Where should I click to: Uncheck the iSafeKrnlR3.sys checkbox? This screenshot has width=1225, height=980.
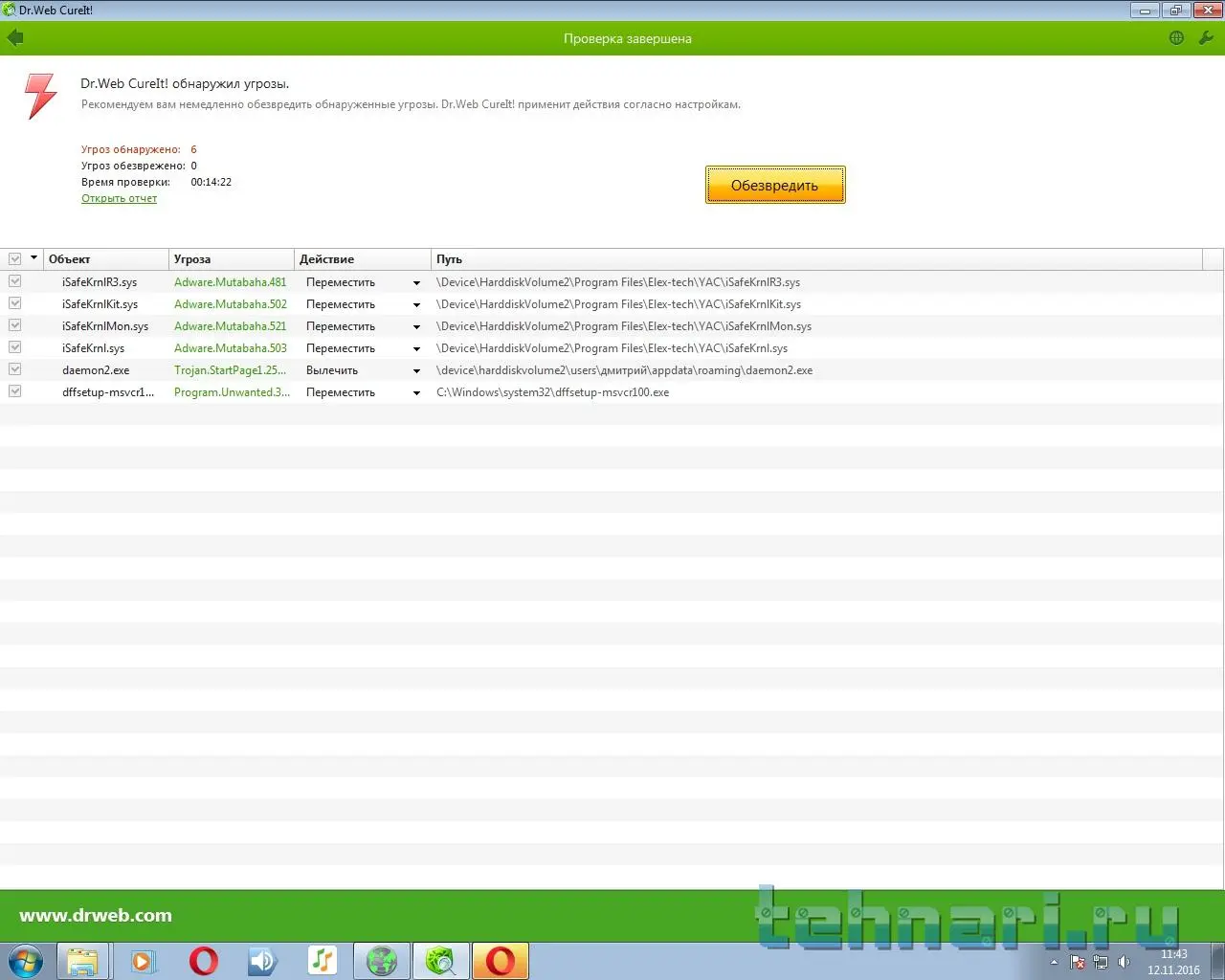point(15,281)
